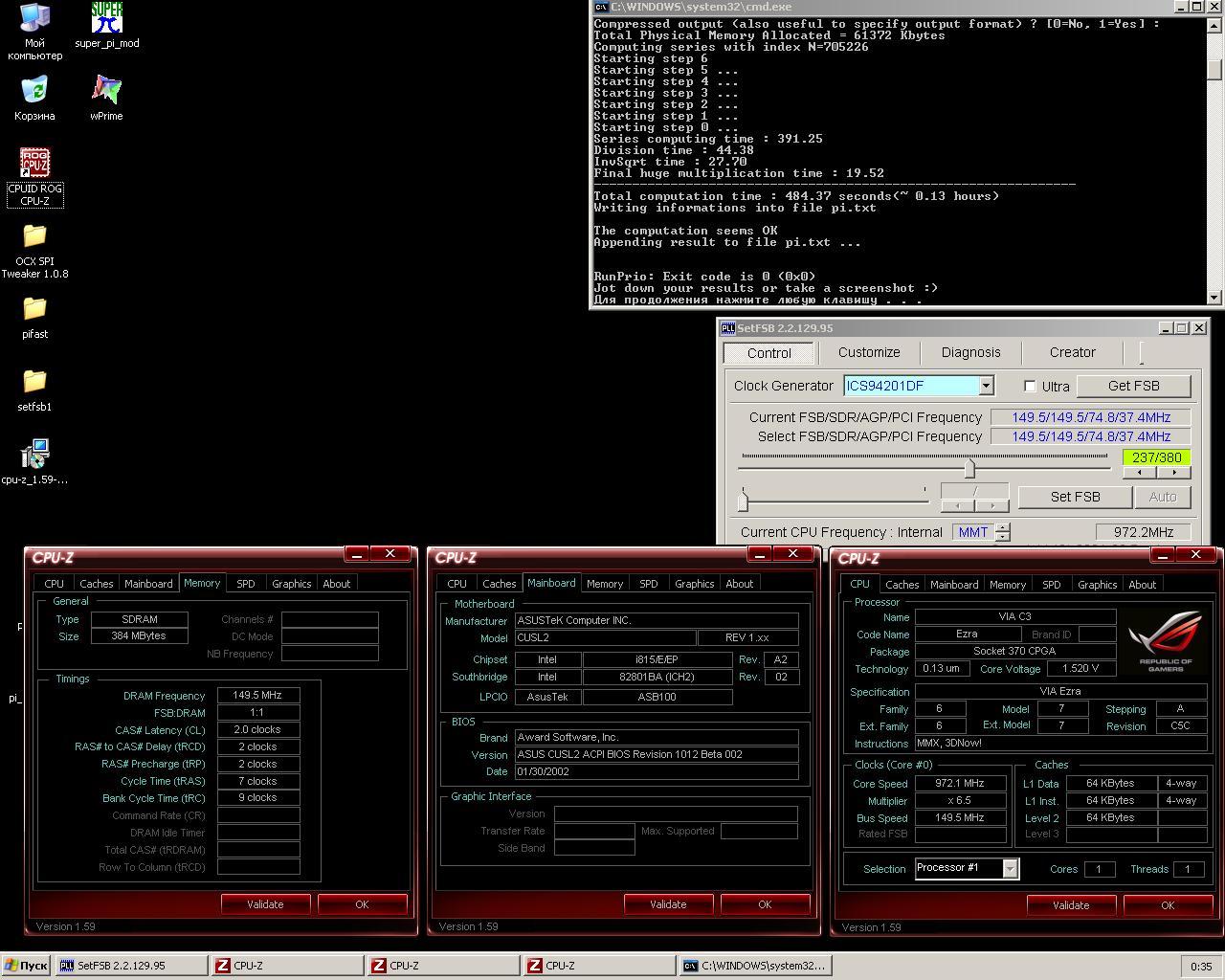Click Get FSB button in SetFSB
1225x980 pixels.
[1134, 386]
